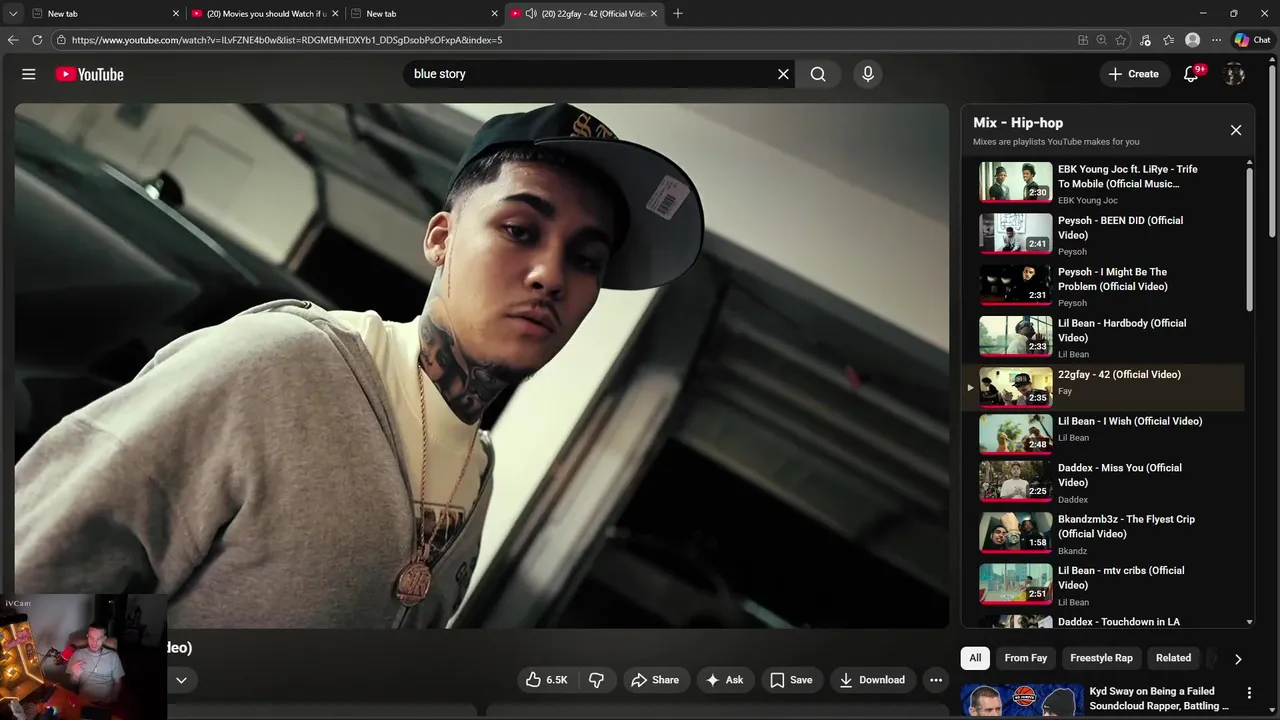
Task: Click the main video player
Action: tap(482, 366)
